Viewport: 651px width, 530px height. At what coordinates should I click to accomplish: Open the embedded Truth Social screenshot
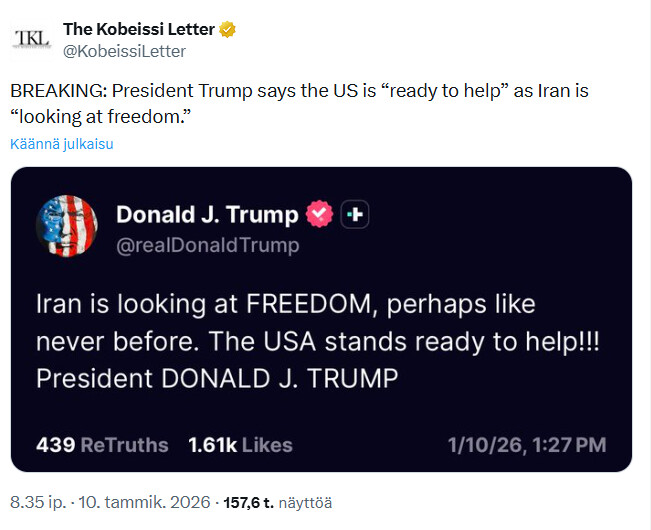pyautogui.click(x=321, y=319)
